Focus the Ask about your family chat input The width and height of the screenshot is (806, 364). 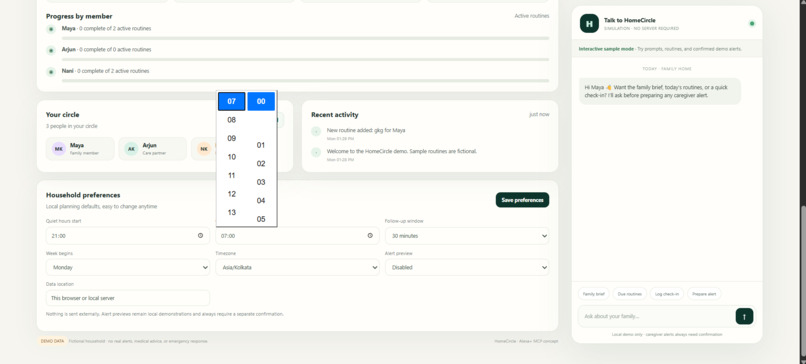click(x=657, y=316)
